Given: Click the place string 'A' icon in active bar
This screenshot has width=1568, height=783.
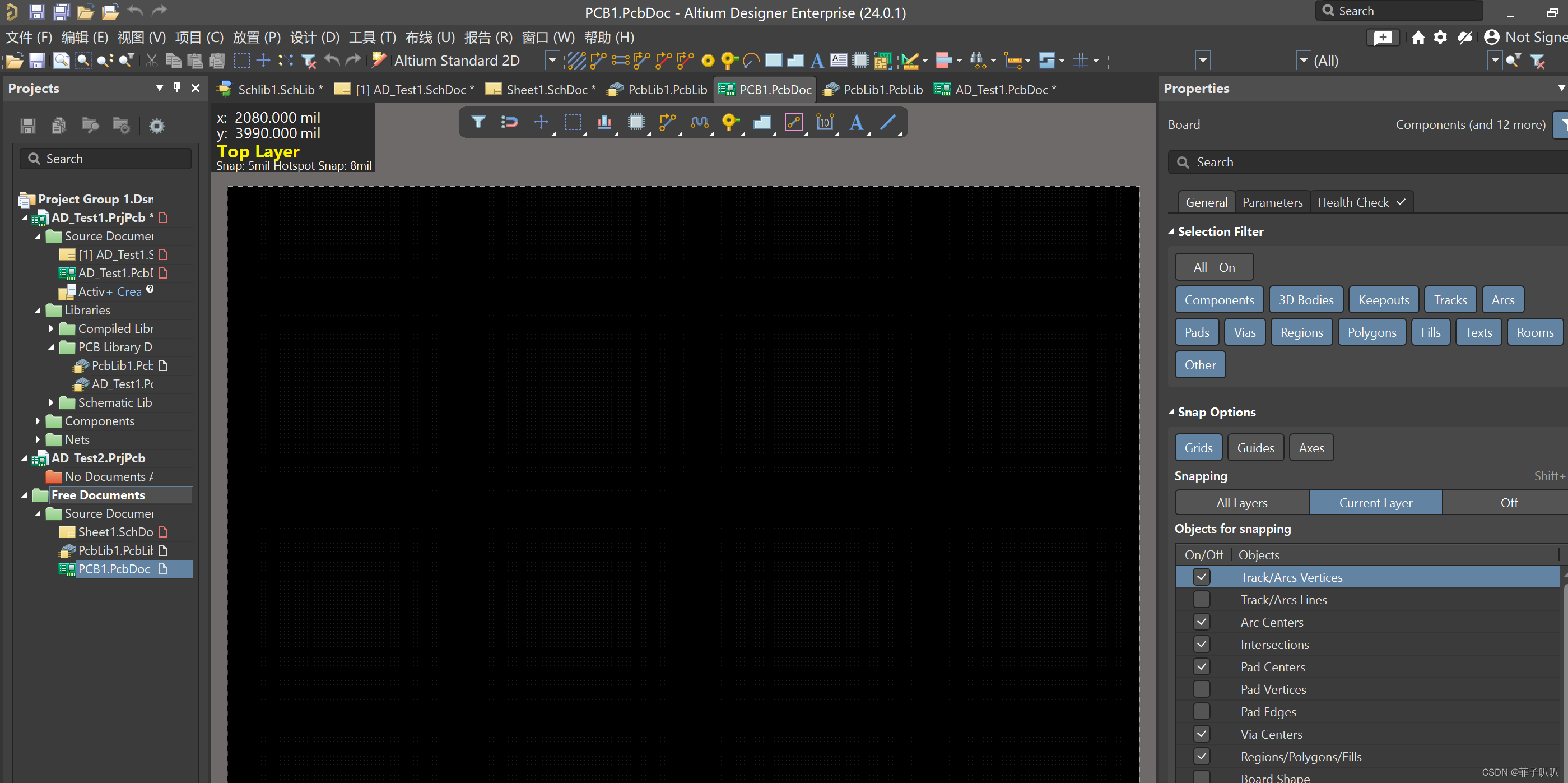Looking at the screenshot, I should (x=856, y=122).
